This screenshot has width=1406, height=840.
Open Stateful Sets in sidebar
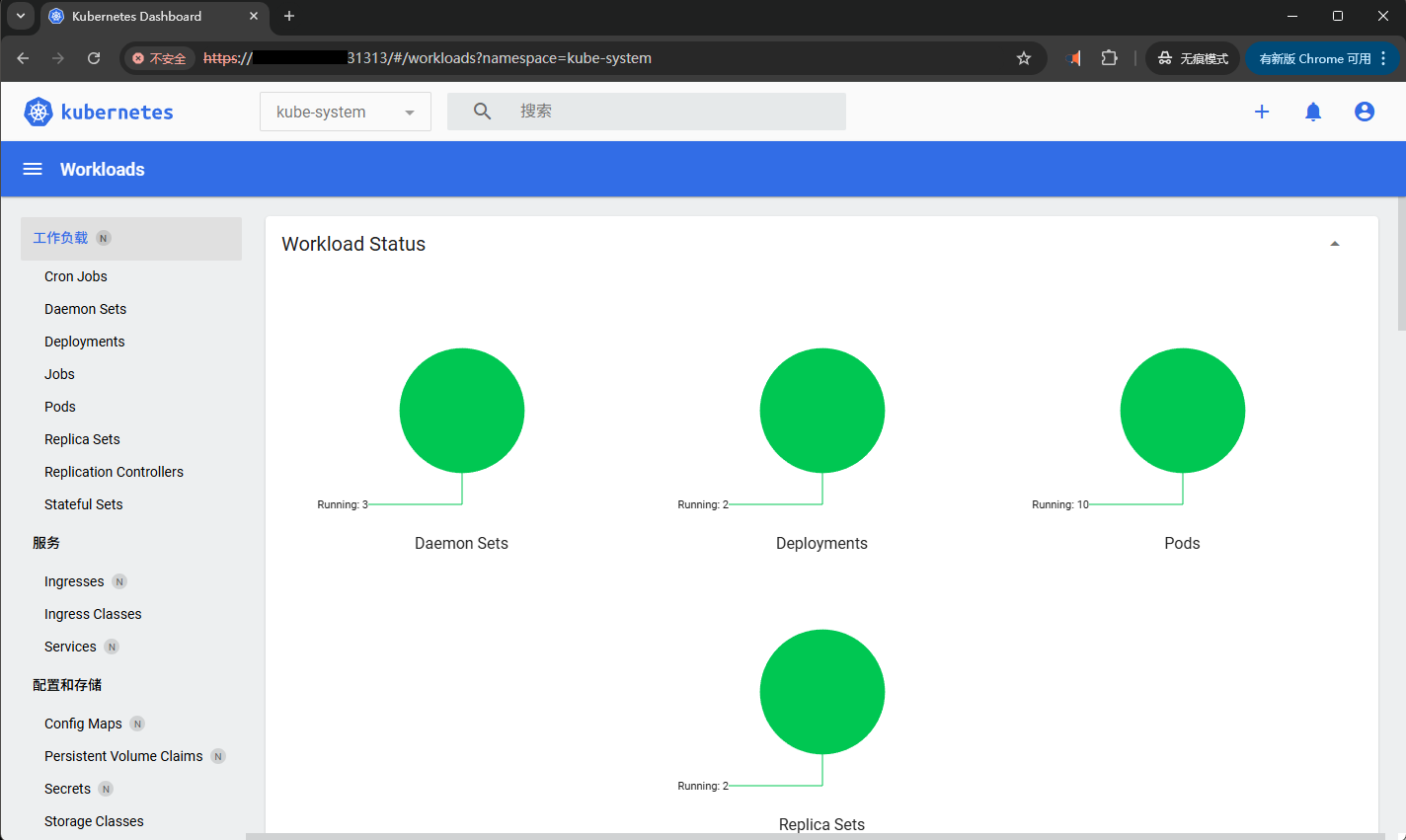pyautogui.click(x=83, y=504)
